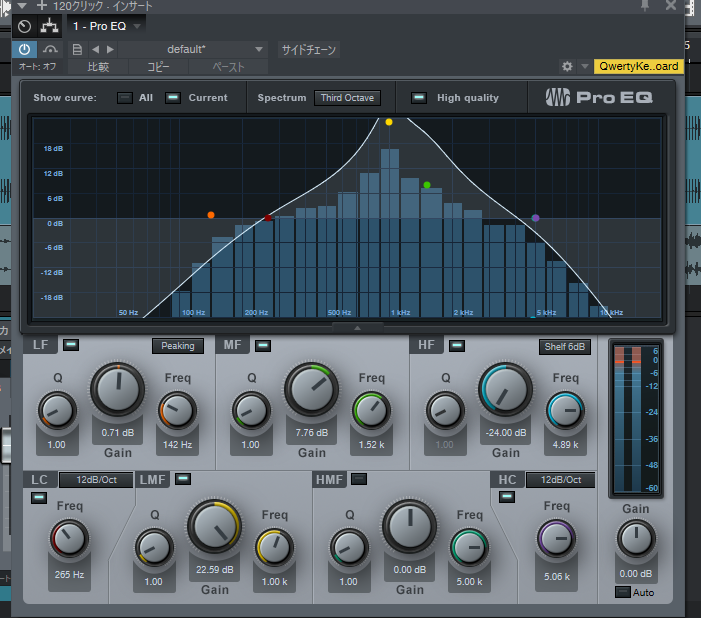Open the default preset dropdown
This screenshot has width=701, height=618.
click(193, 49)
